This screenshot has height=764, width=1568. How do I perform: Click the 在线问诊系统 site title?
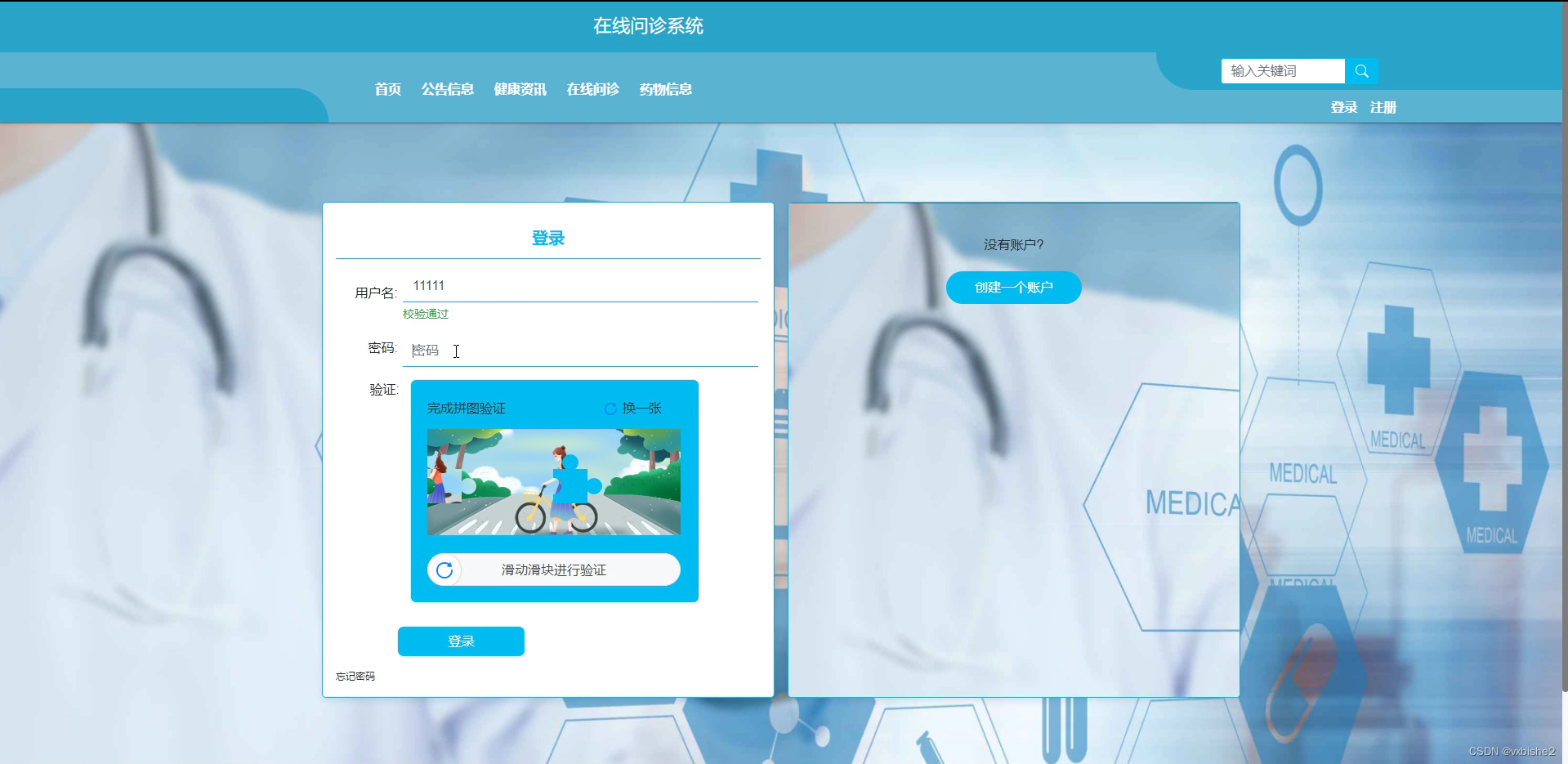tap(649, 26)
